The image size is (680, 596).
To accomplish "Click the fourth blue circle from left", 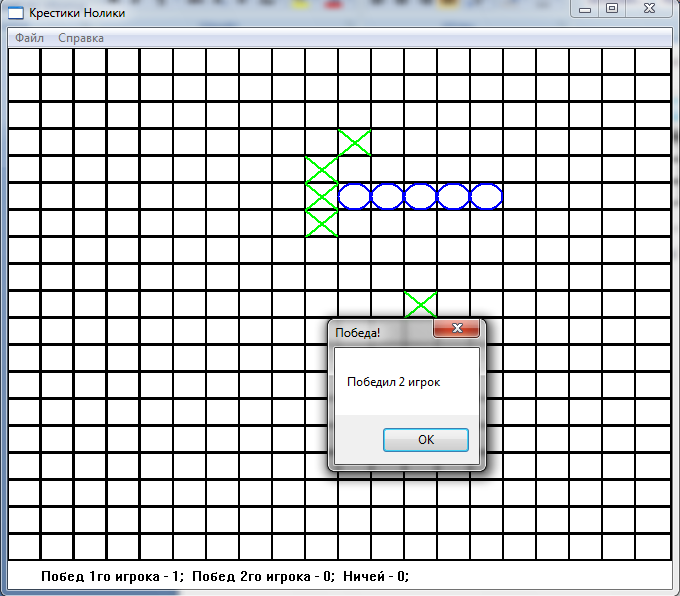I will pyautogui.click(x=454, y=196).
